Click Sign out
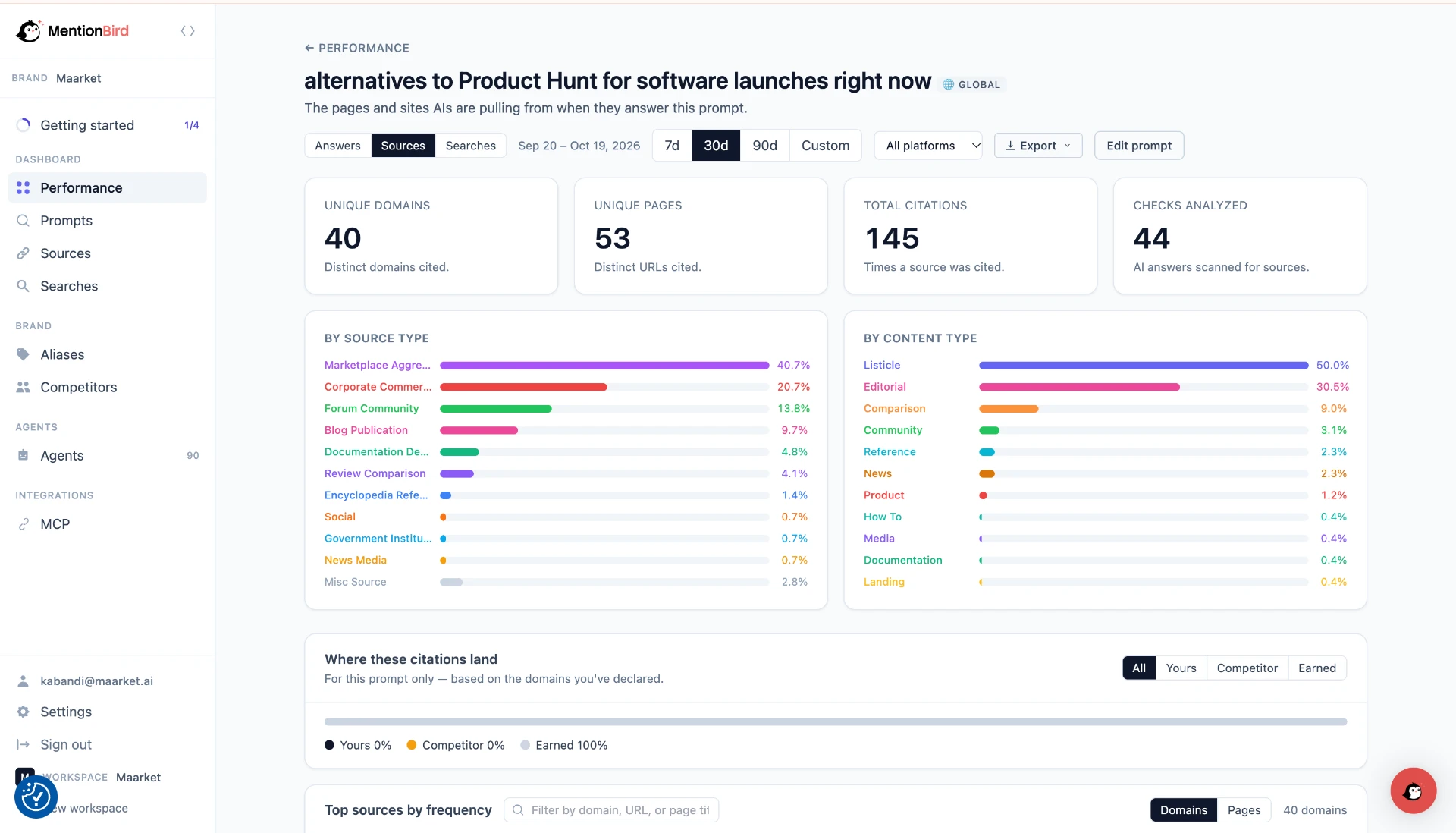Image resolution: width=1456 pixels, height=833 pixels. pos(107,745)
